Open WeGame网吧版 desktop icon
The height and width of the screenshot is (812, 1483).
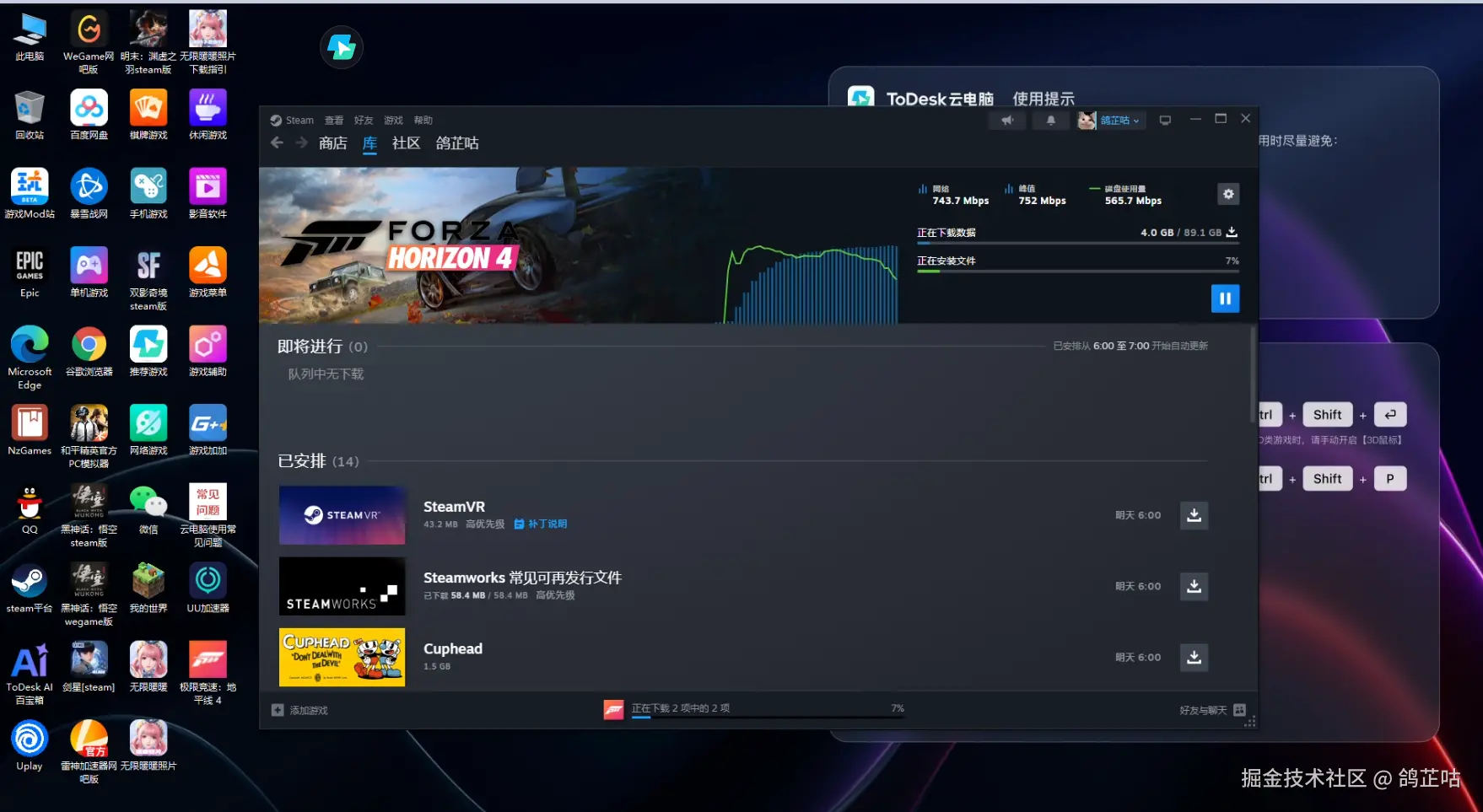[x=89, y=43]
